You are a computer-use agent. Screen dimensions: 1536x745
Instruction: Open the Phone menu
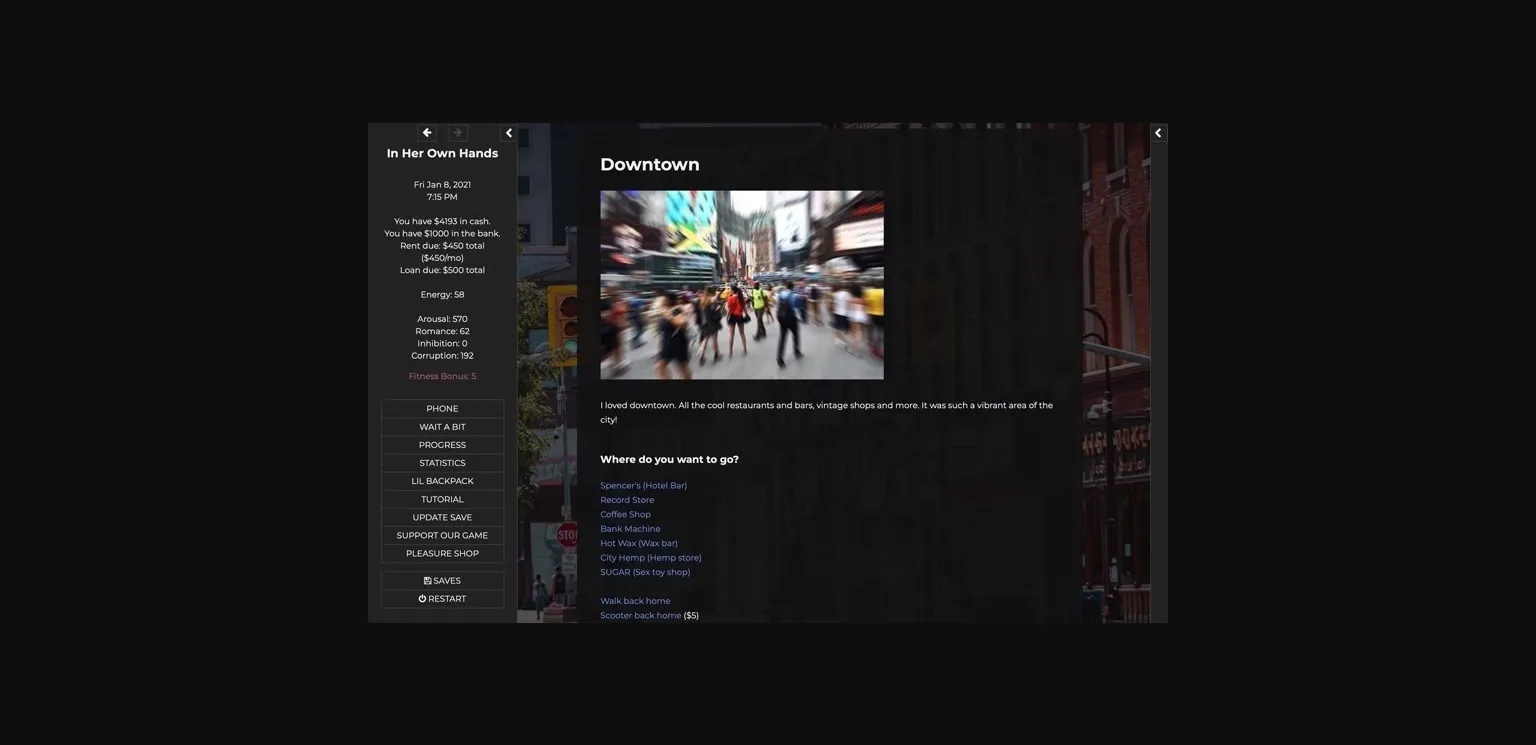442,409
